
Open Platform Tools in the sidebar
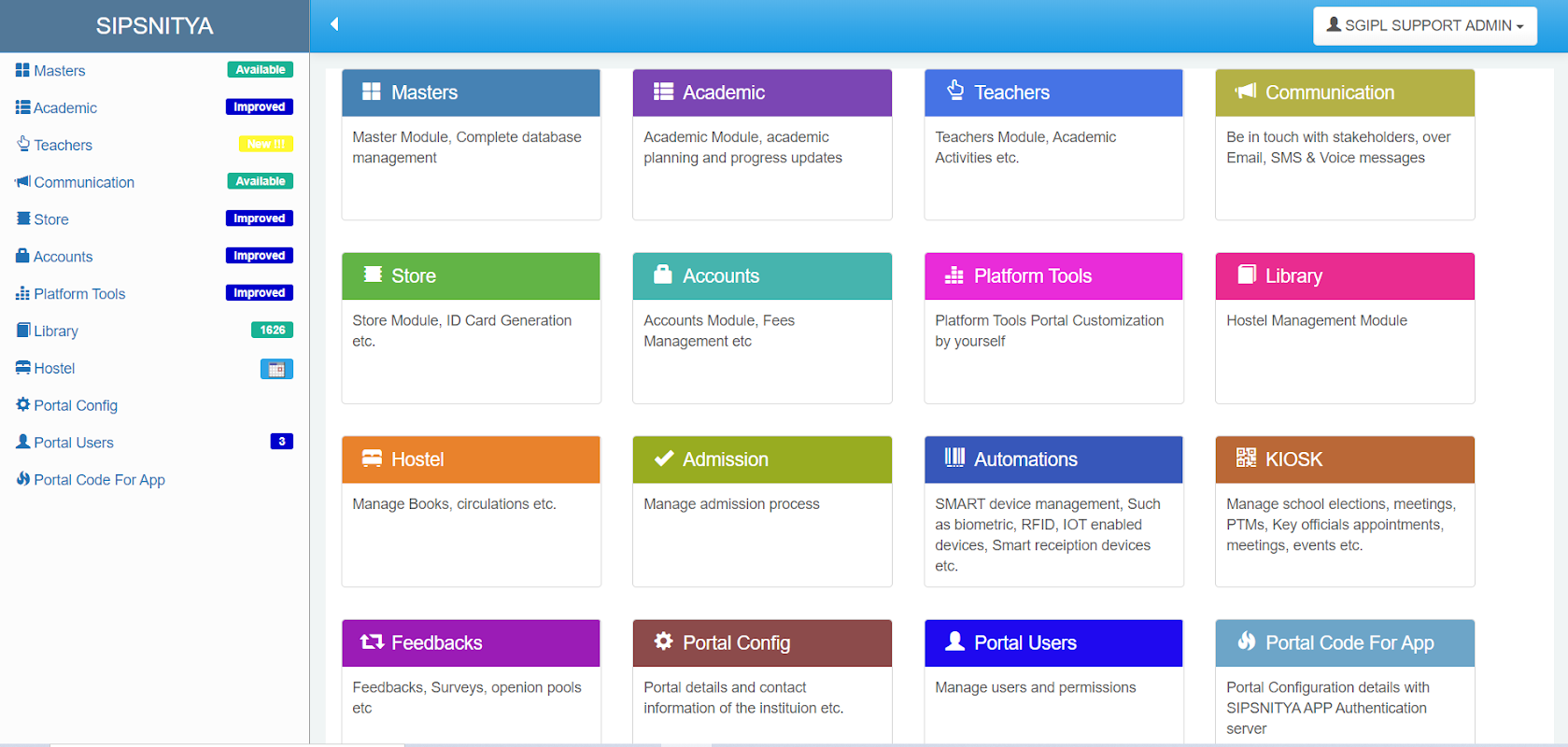(x=79, y=294)
